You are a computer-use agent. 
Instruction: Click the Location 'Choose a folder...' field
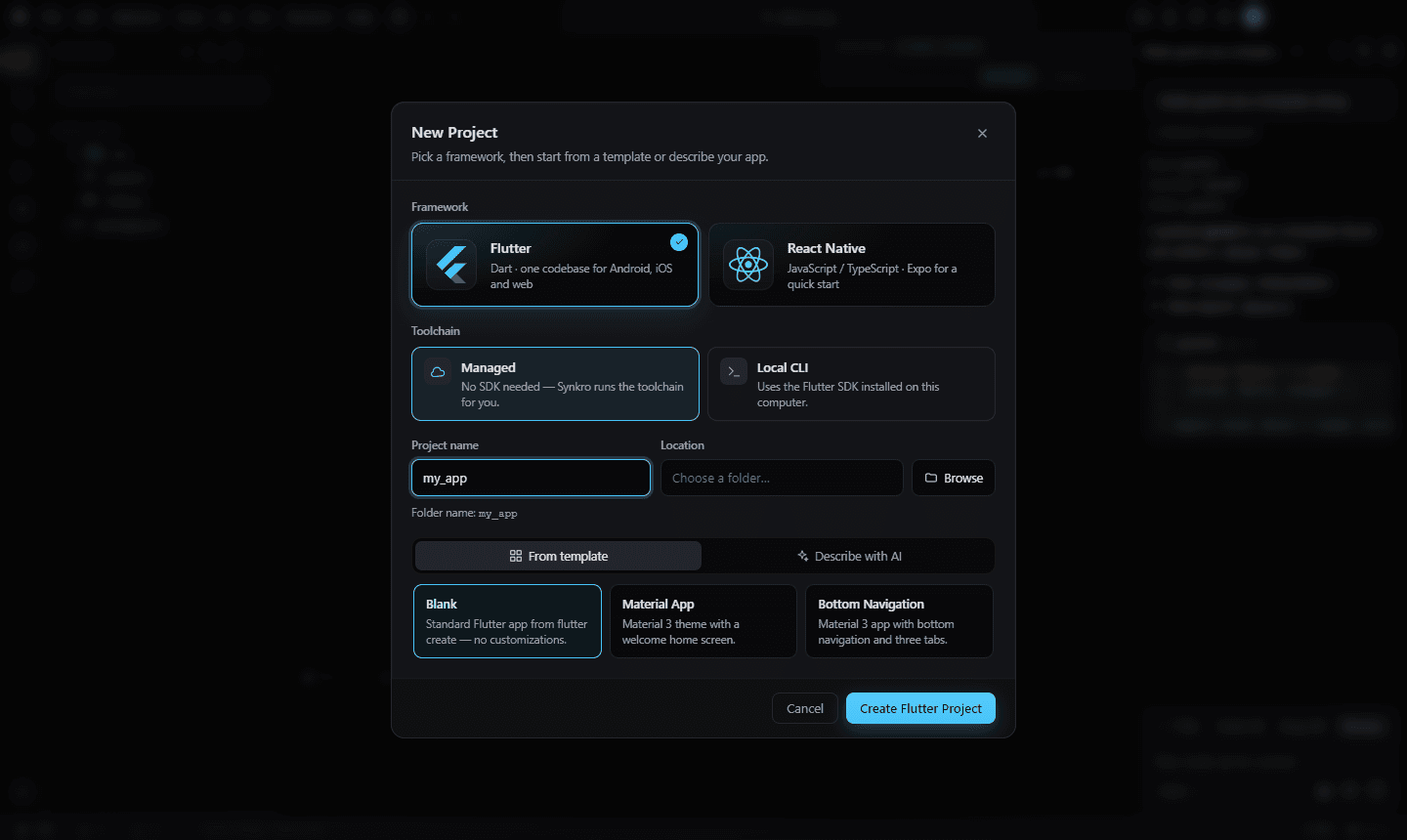[x=782, y=478]
